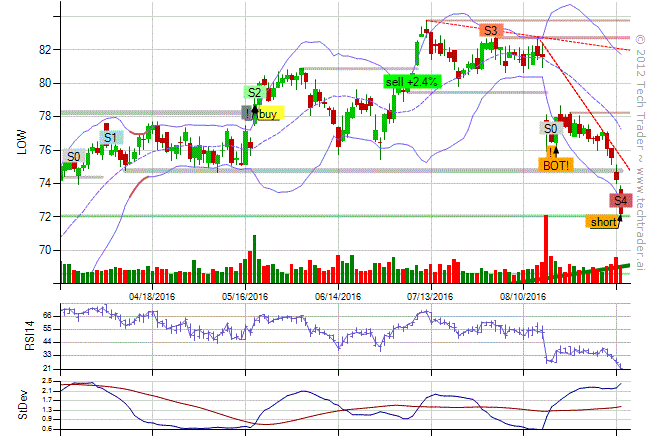Click the green horizontal line at 72
657x448 pixels.
click(300, 216)
